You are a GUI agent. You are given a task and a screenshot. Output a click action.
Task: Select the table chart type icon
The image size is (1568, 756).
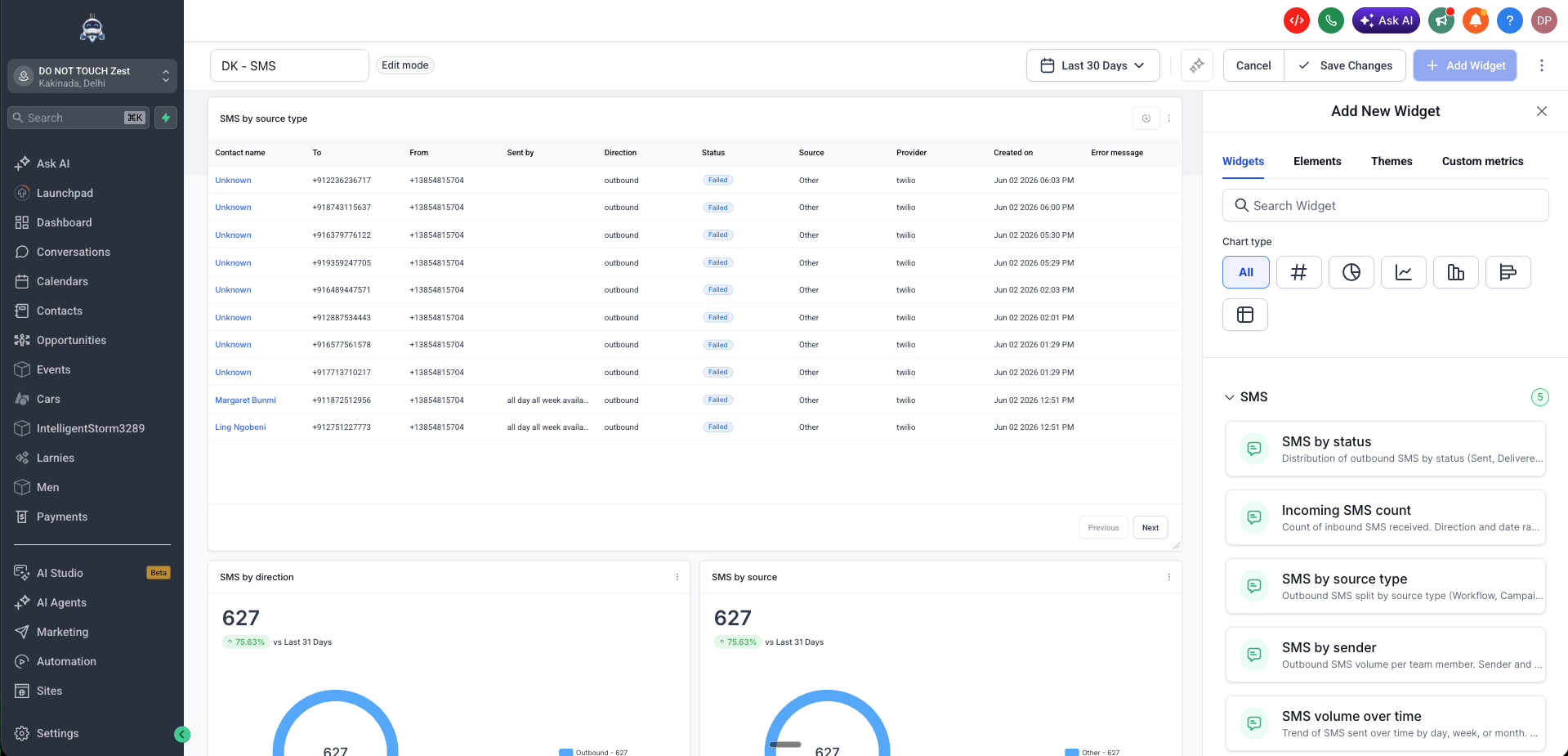pyautogui.click(x=1245, y=315)
